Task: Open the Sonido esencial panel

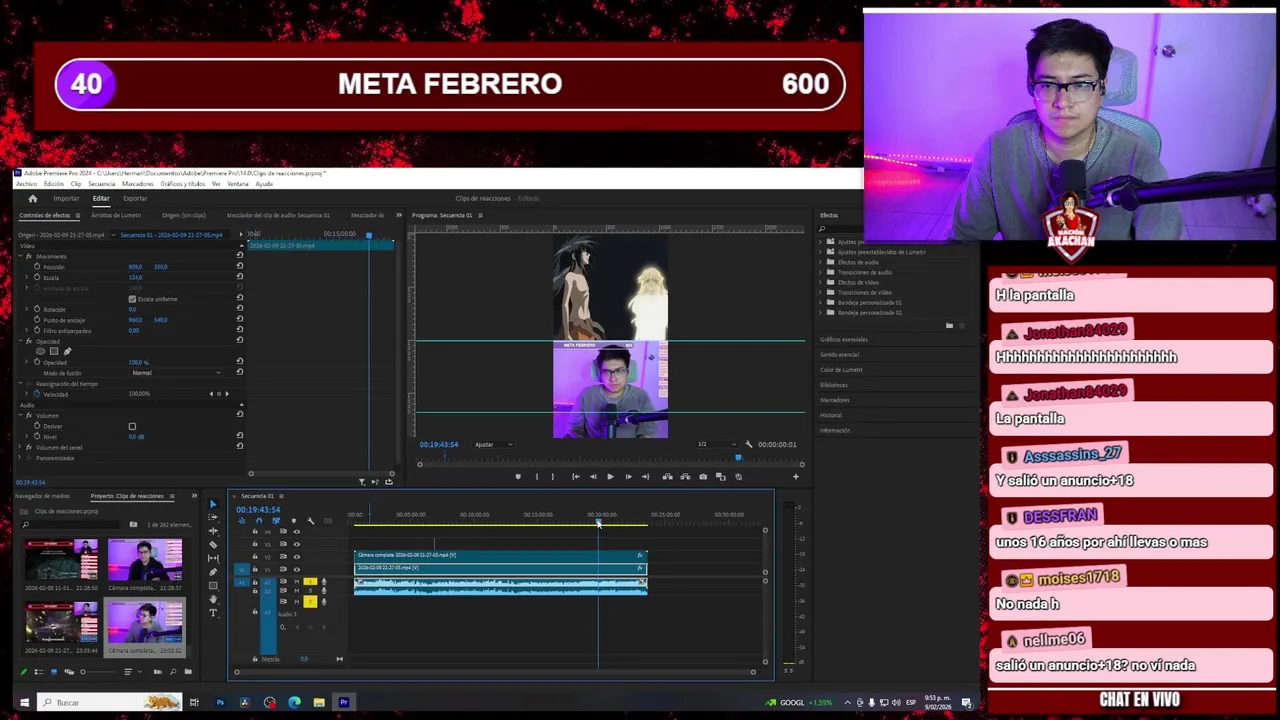Action: [x=839, y=354]
